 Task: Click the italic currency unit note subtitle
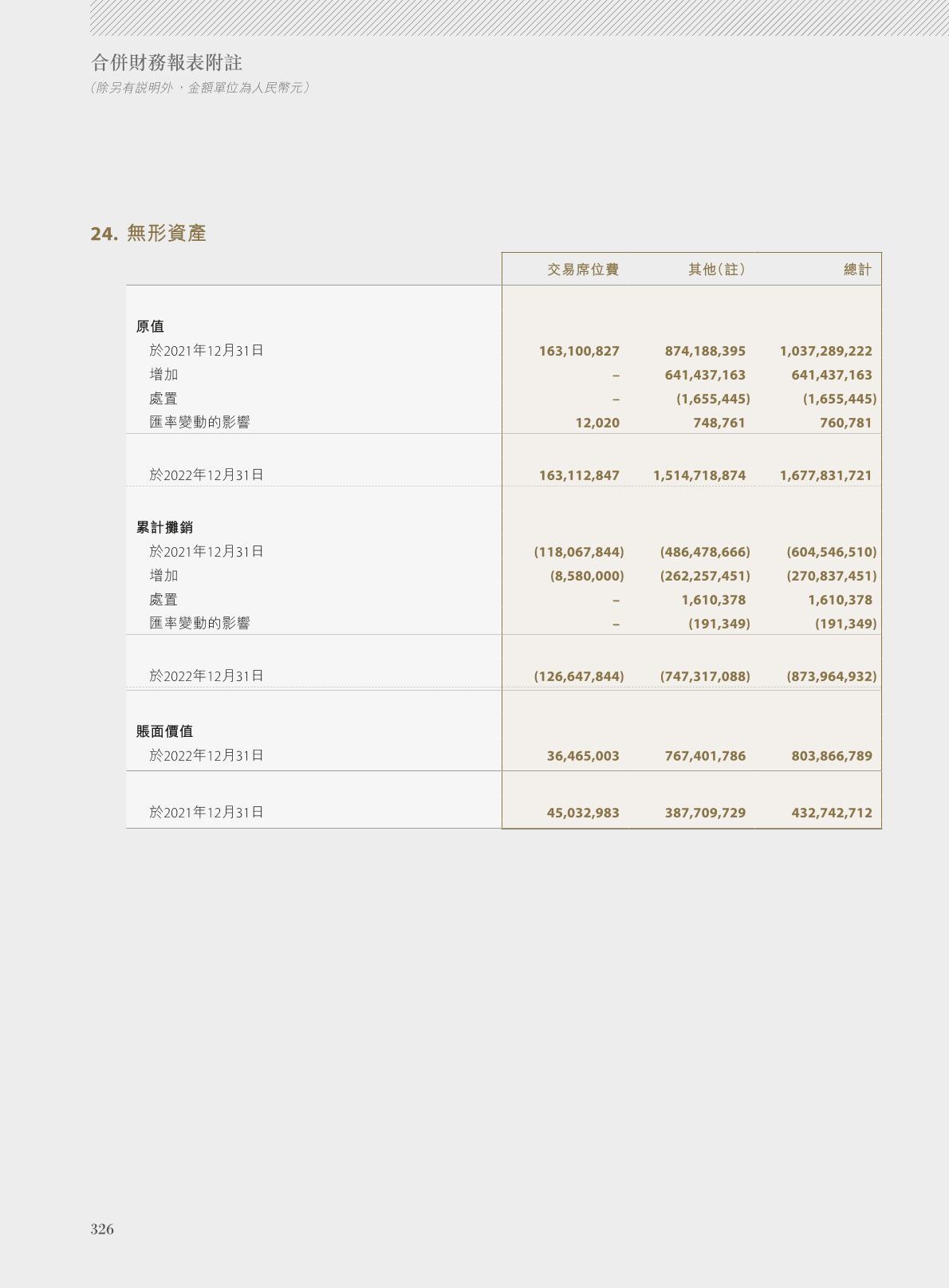[200, 88]
